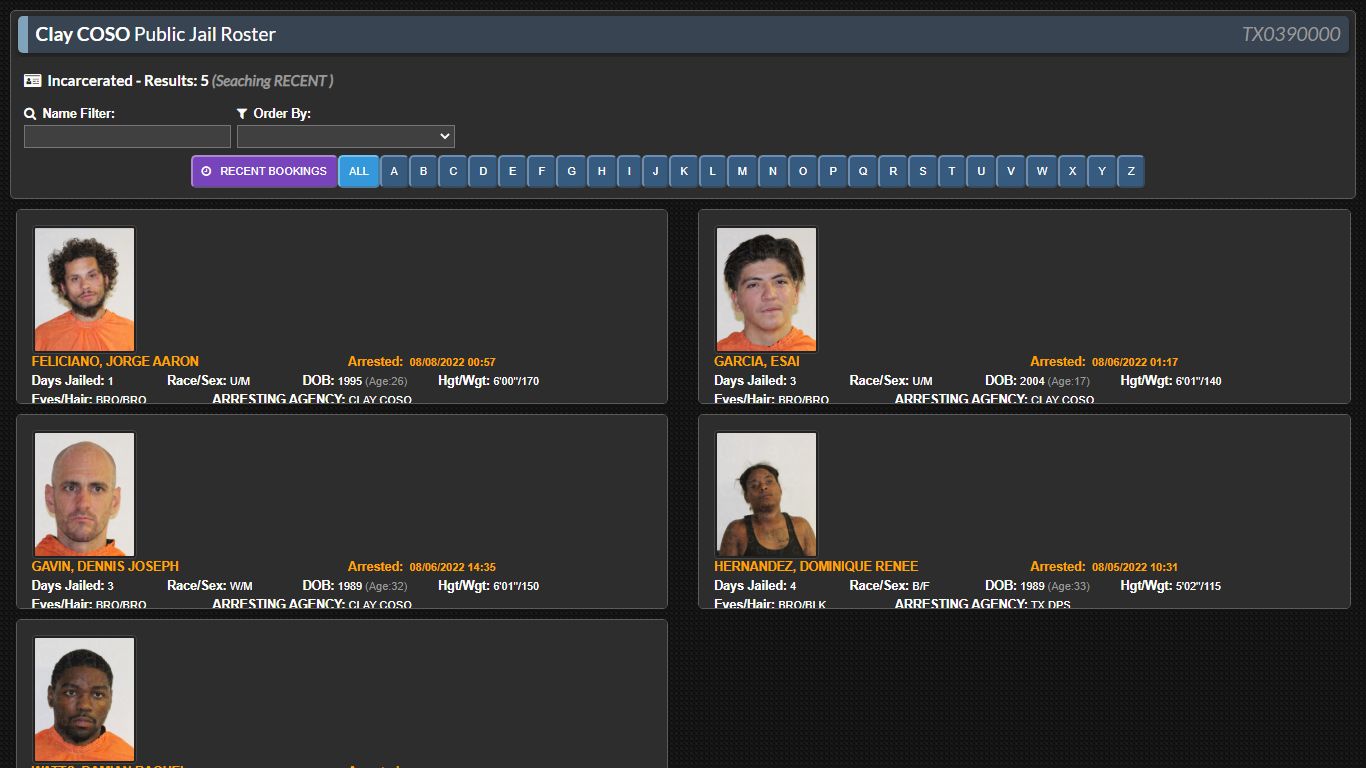Filter roster by letter P
Viewport: 1366px width, 768px height.
coord(833,171)
